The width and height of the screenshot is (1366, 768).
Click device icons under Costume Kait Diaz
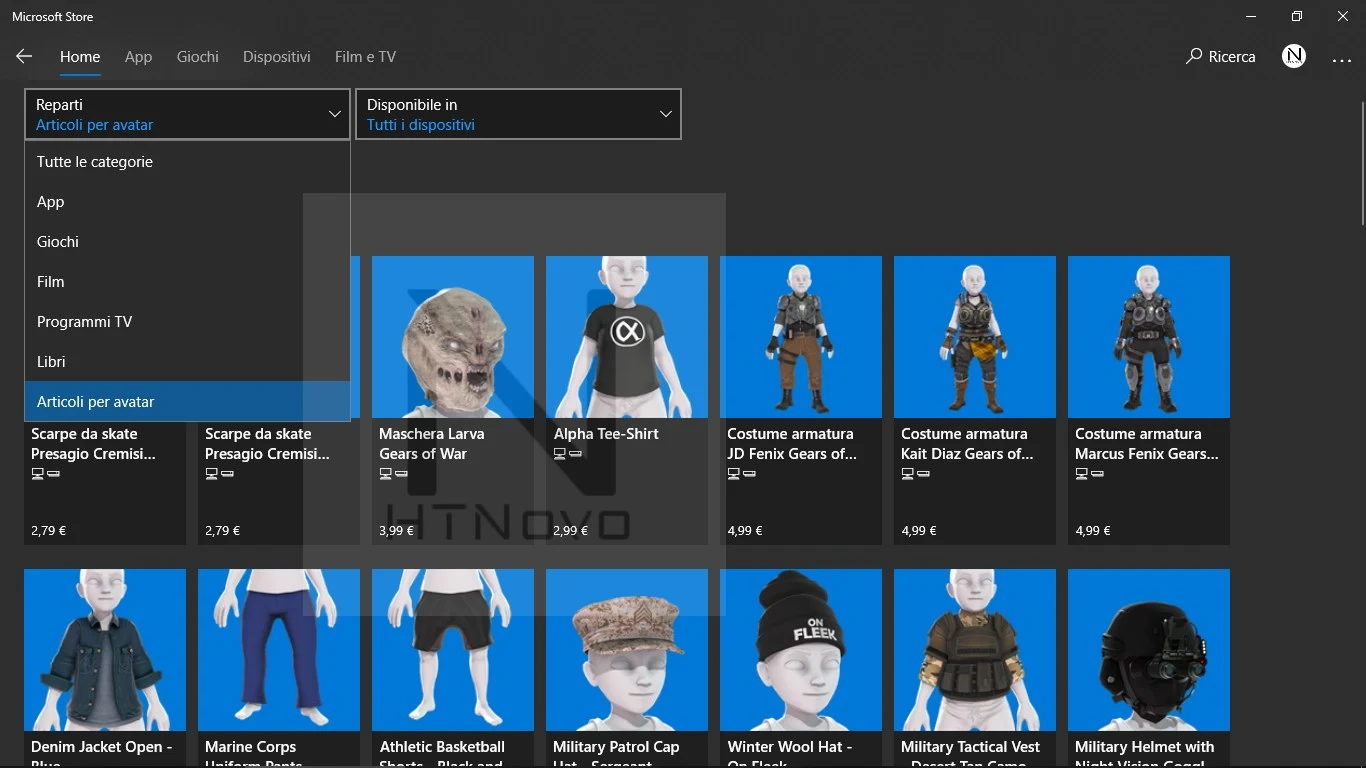coord(916,474)
